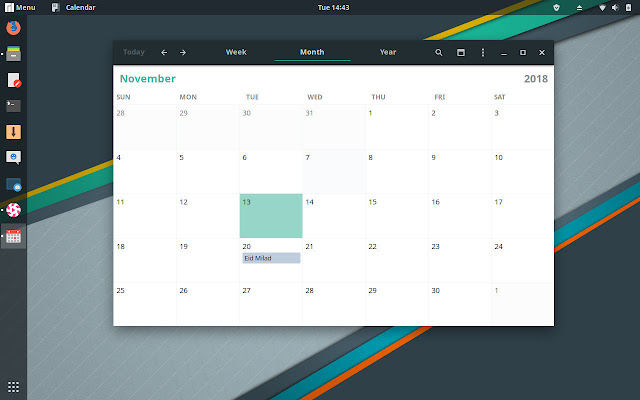Open the calendar management icon in header

461,52
